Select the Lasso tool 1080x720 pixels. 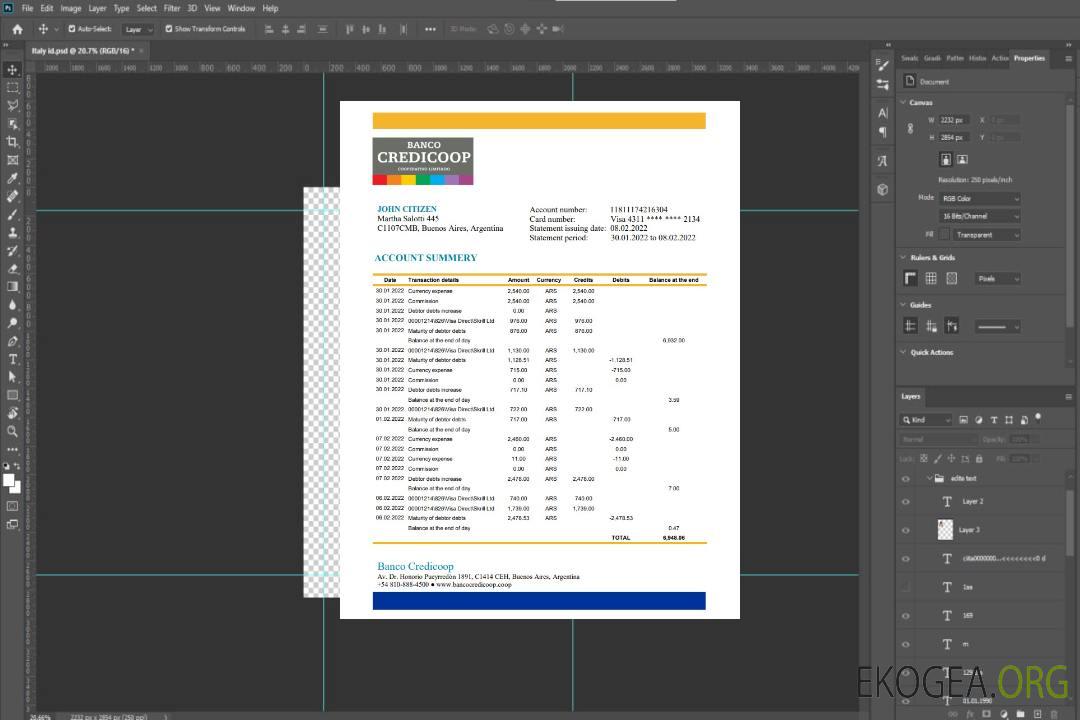click(x=12, y=105)
